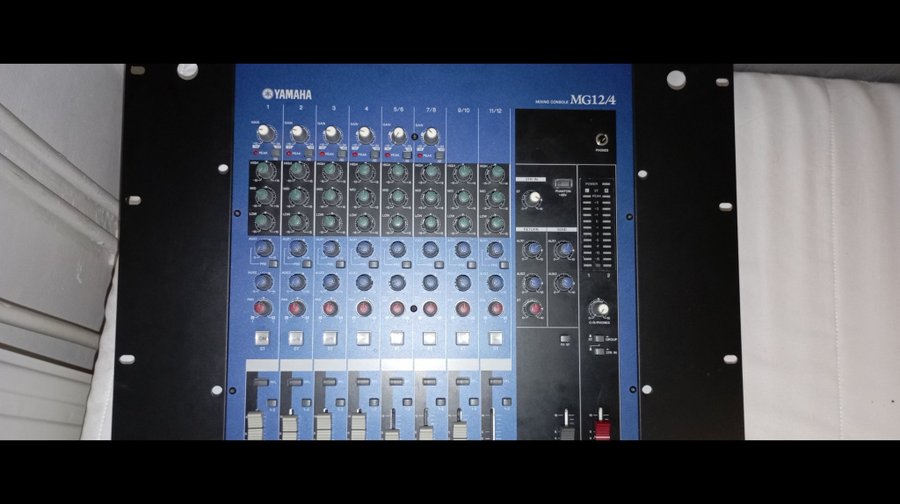Click the 2TR IN level knob
The width and height of the screenshot is (900, 504).
[533, 199]
